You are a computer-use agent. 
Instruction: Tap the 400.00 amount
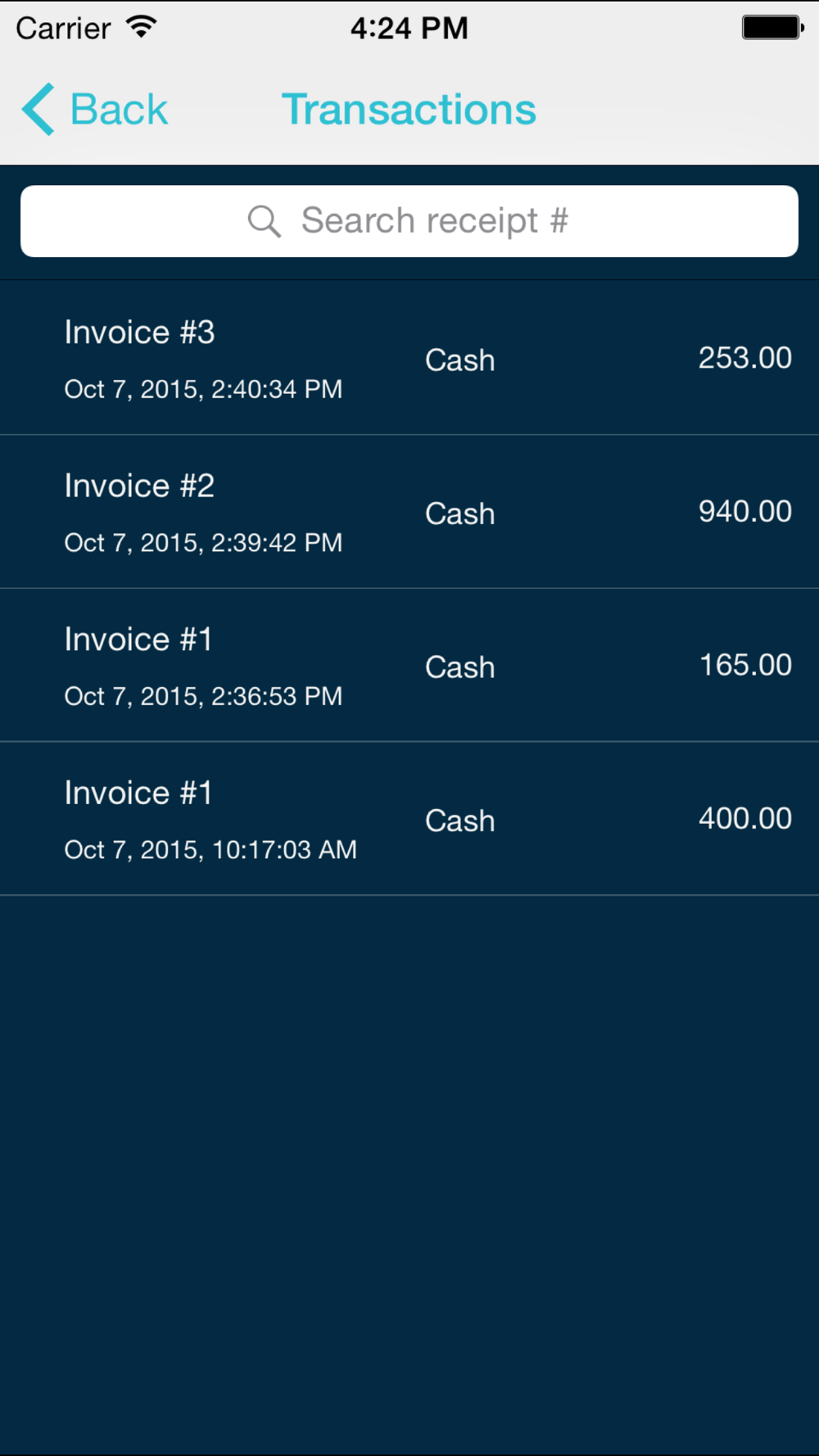coord(744,818)
